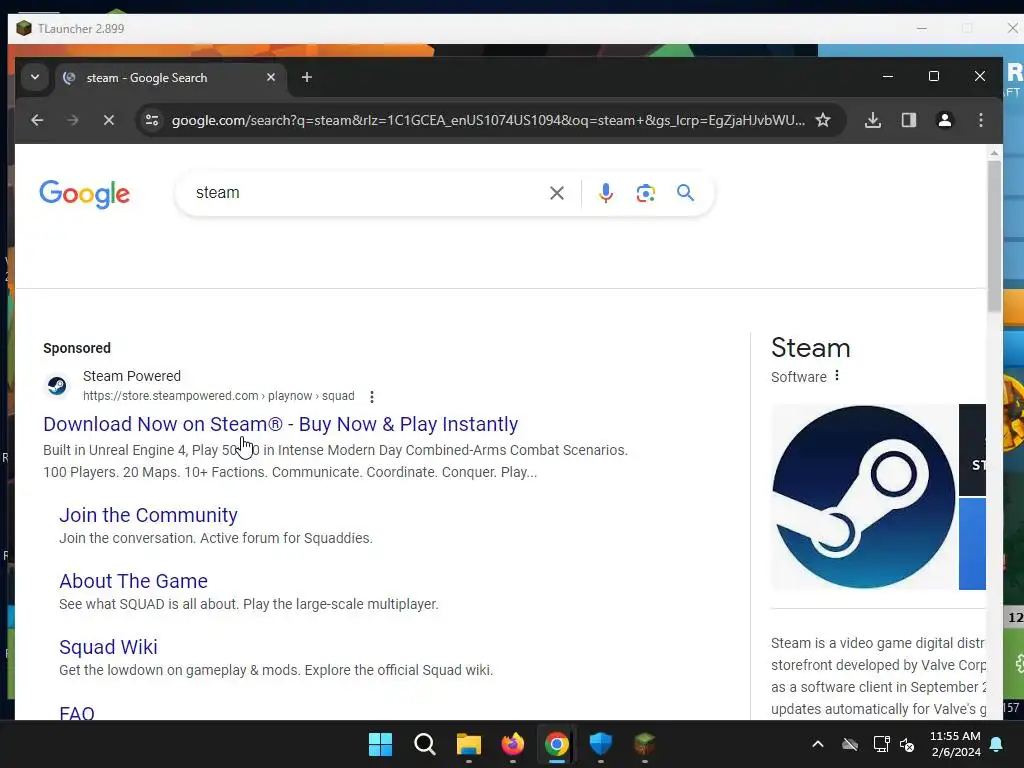This screenshot has height=768, width=1024.
Task: Click the page vertical scrollbar
Action: [994, 237]
